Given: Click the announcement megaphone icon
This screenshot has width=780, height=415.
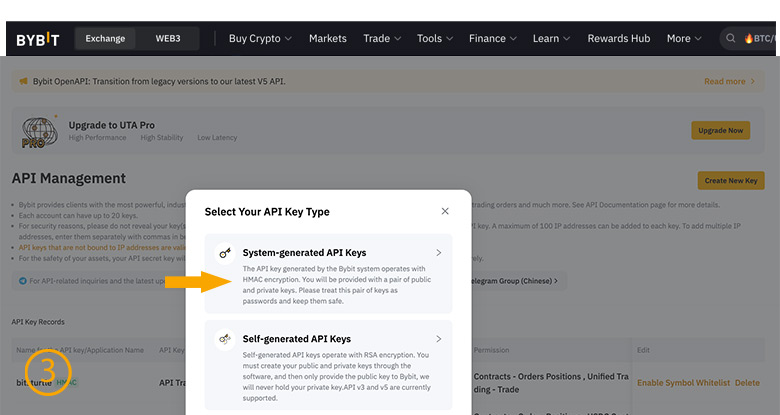Looking at the screenshot, I should tap(23, 81).
